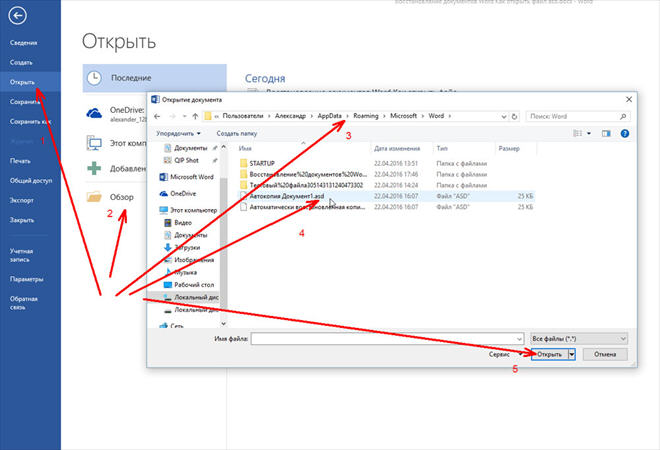Viewport: 660px width, 450px height.
Task: Select the Создать menu item
Action: [21, 62]
